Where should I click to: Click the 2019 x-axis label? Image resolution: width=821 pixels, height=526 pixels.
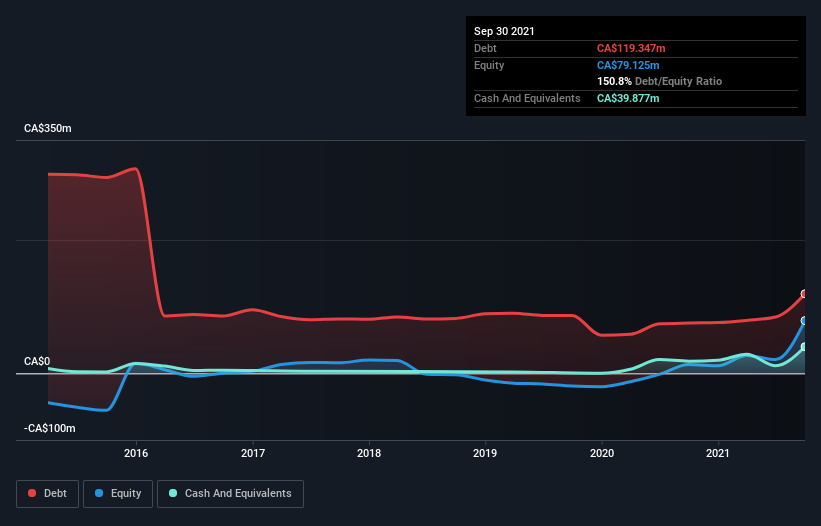(485, 453)
